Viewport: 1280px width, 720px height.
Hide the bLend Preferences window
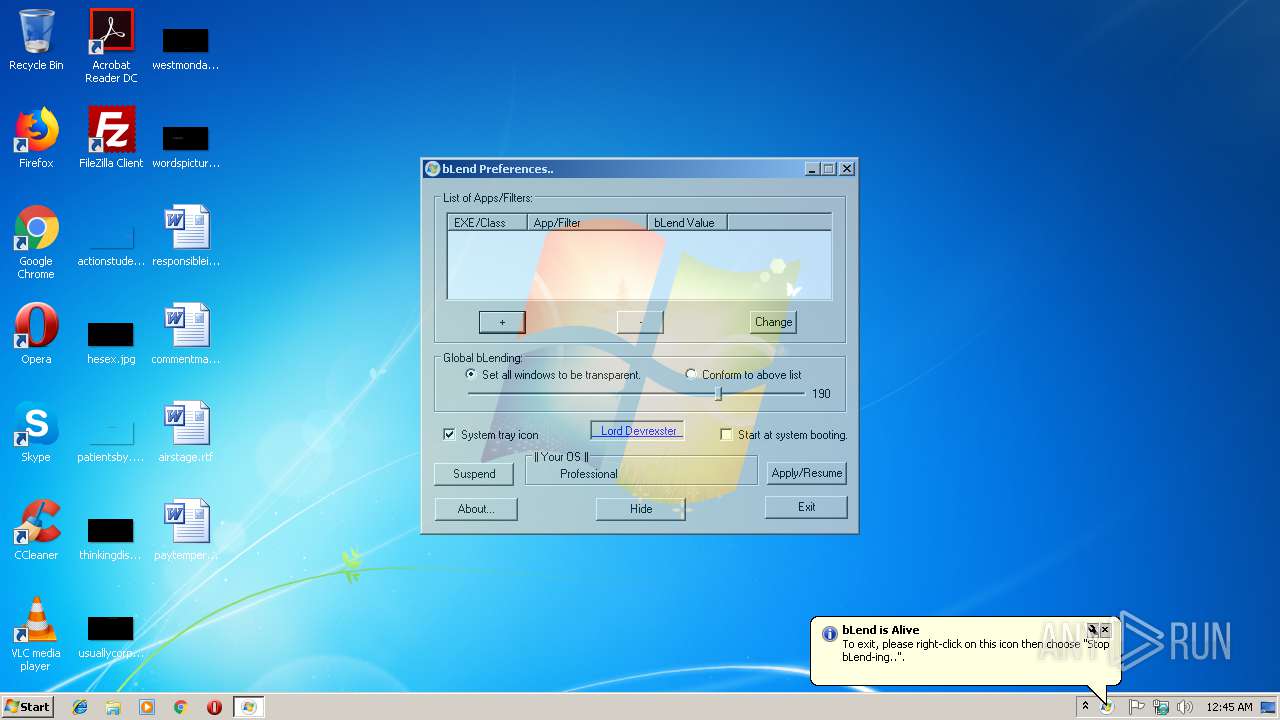[x=641, y=509]
